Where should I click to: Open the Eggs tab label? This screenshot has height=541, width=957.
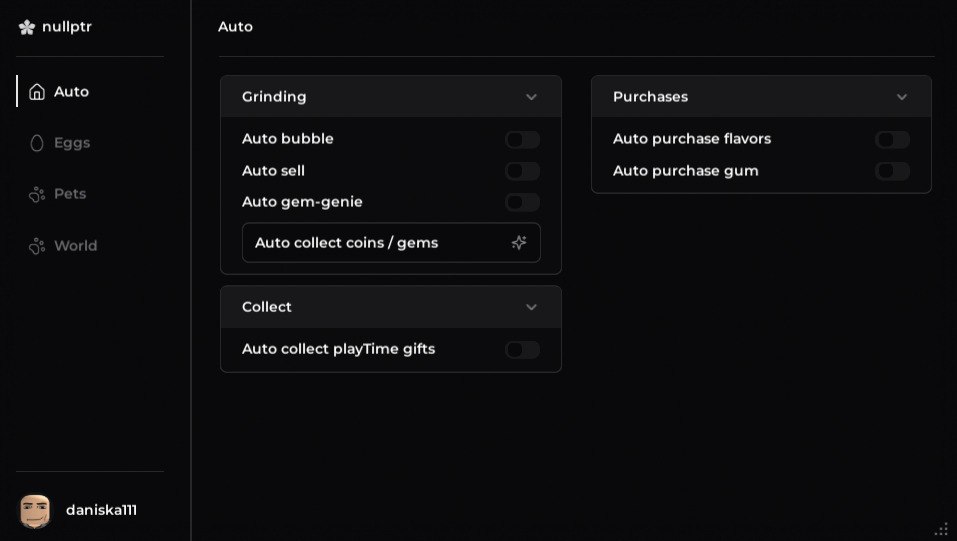(x=72, y=143)
